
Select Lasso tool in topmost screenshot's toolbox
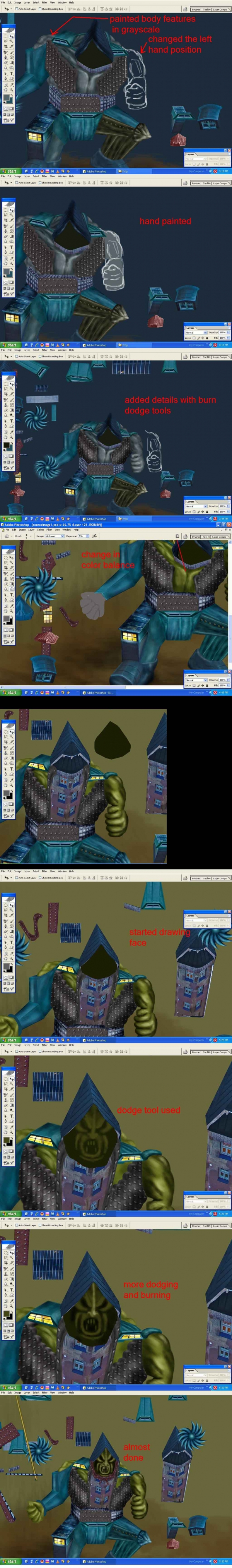click(5, 41)
